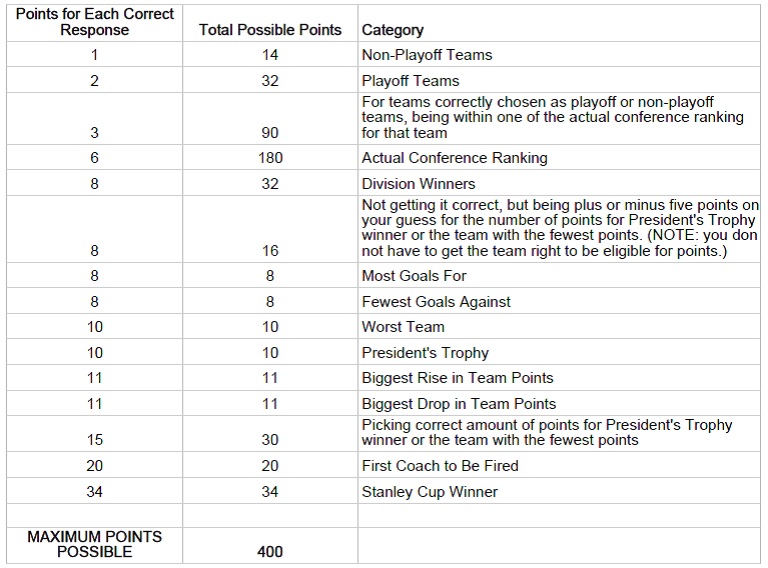Select the 'Most Goals For' cell

(x=559, y=276)
